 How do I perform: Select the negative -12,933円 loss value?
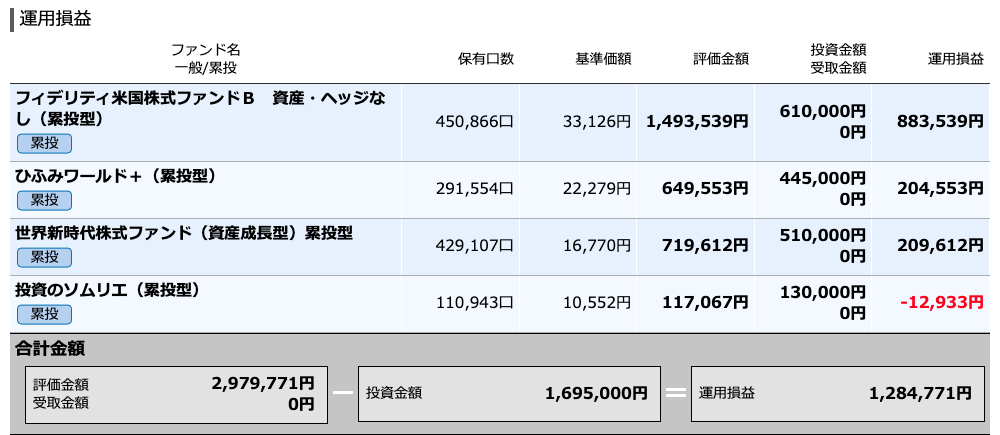[942, 302]
